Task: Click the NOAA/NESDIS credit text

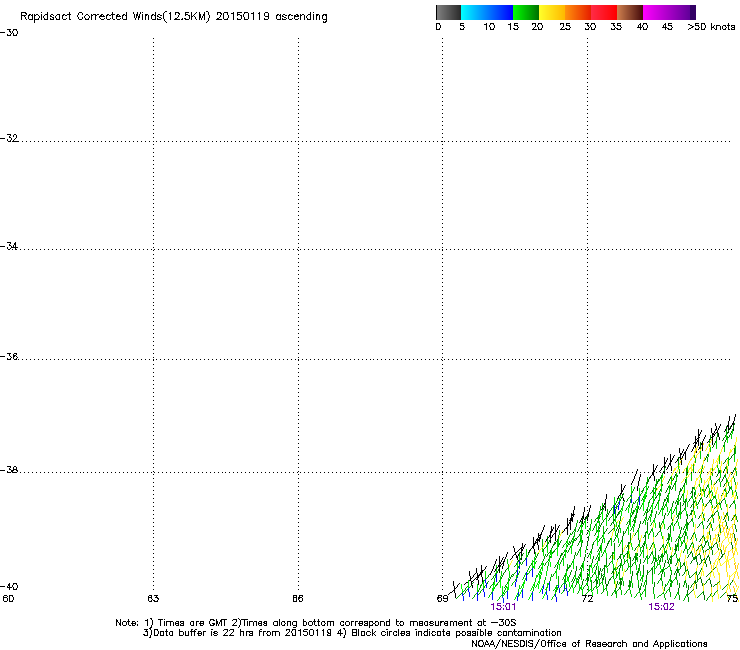Action: 589,644
